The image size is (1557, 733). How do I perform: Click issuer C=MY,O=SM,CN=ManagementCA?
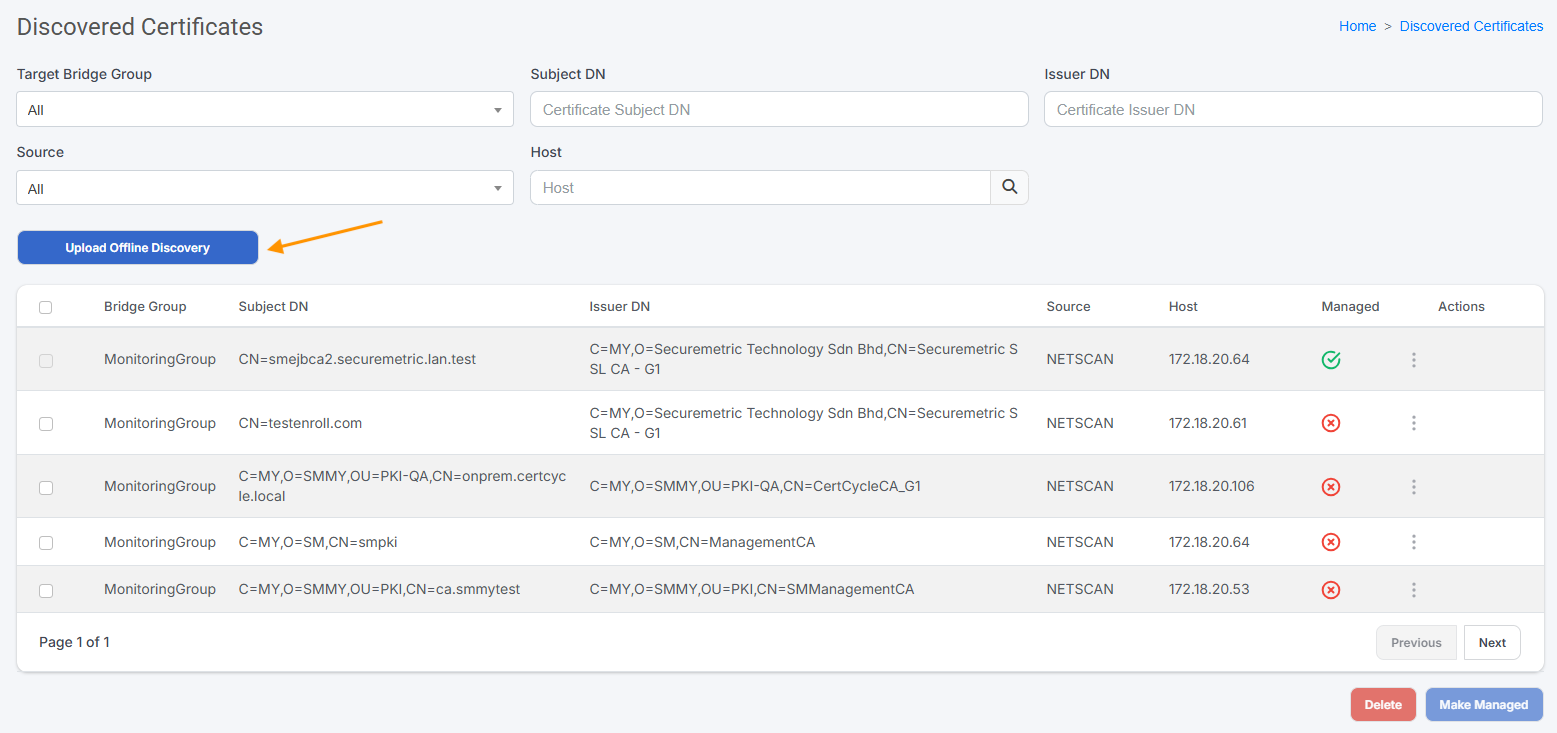tap(702, 542)
